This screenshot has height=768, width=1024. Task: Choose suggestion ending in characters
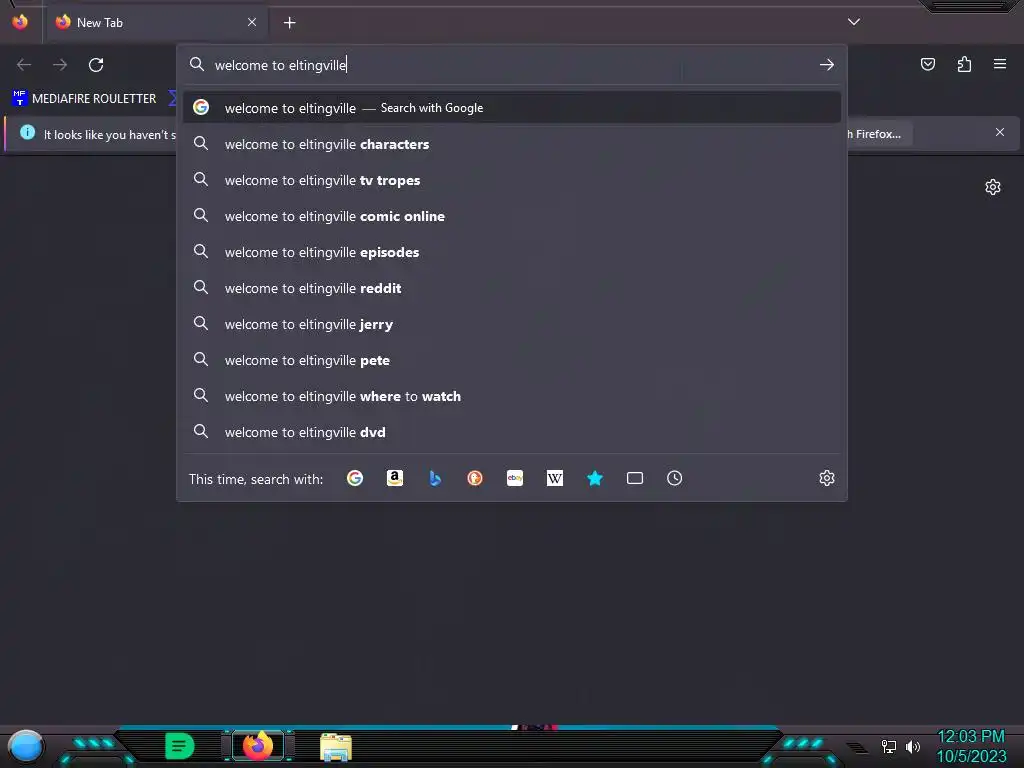tap(512, 144)
